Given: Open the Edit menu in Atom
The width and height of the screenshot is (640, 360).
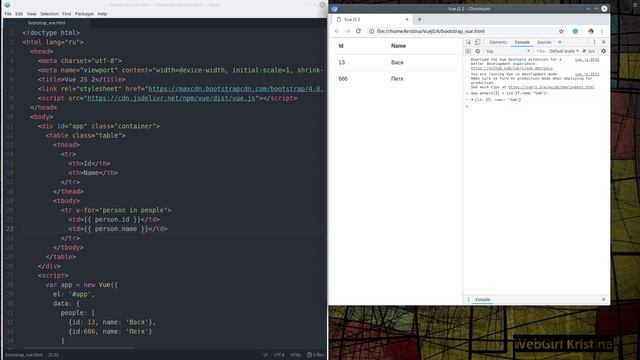Looking at the screenshot, I should tap(19, 14).
